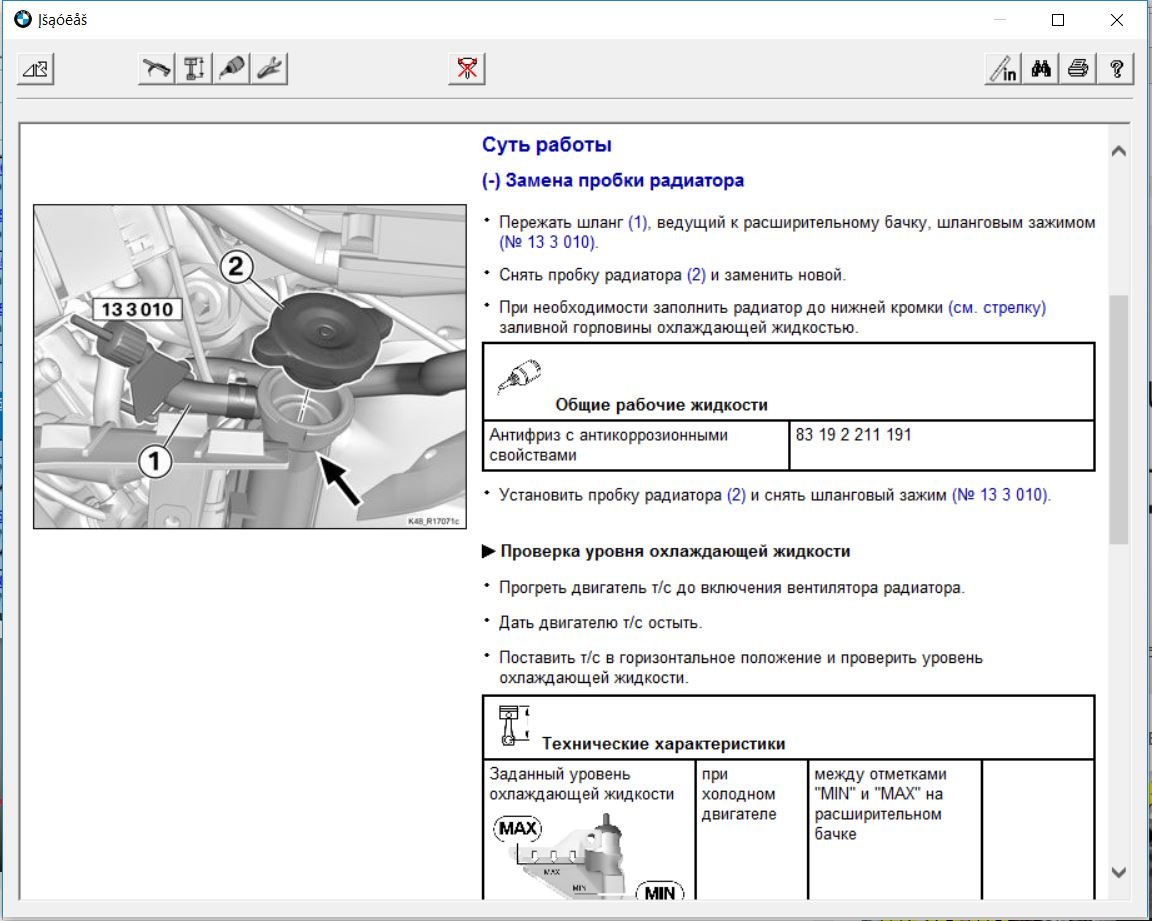Viewport: 1152px width, 921px height.
Task: Open search with the binoculars icon
Action: coord(1040,69)
